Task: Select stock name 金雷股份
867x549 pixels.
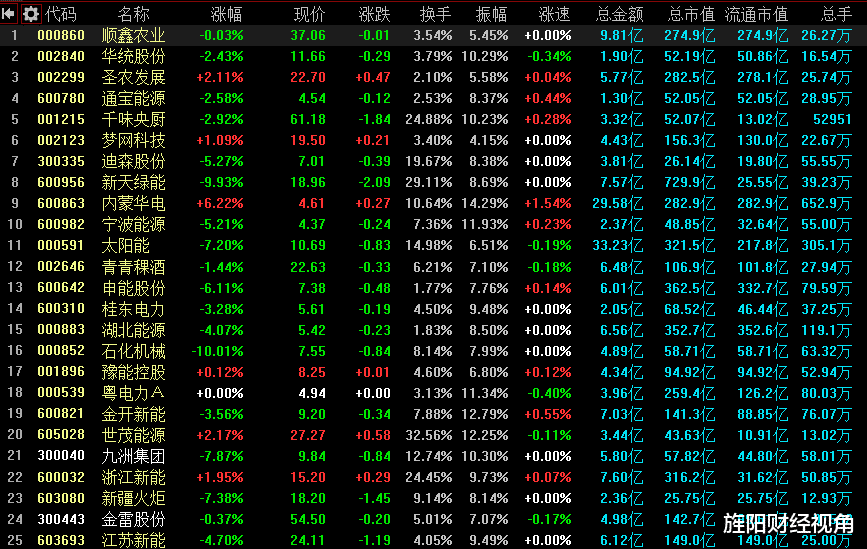Action: (x=134, y=519)
